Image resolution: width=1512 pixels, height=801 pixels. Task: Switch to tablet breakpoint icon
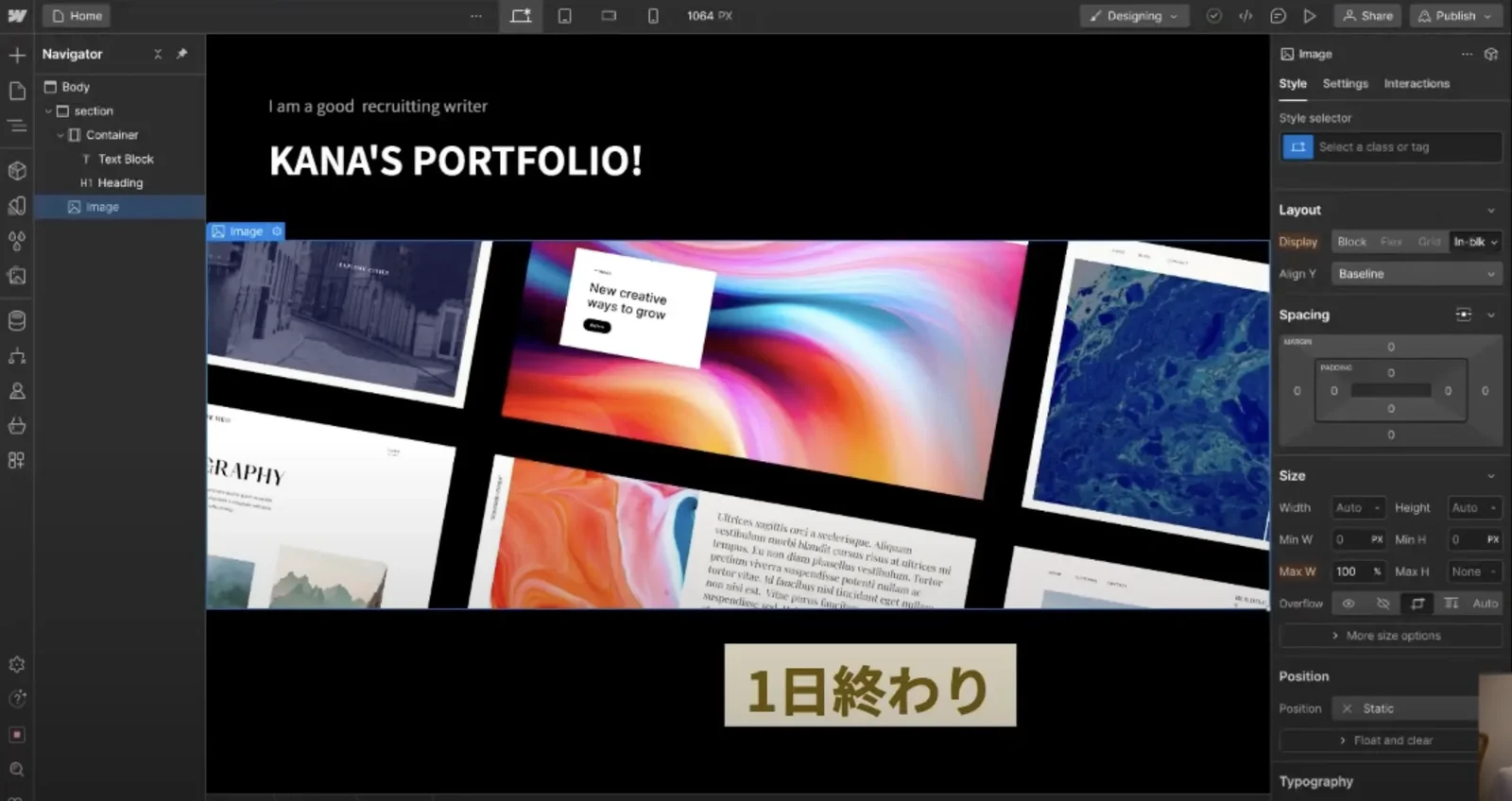click(565, 16)
